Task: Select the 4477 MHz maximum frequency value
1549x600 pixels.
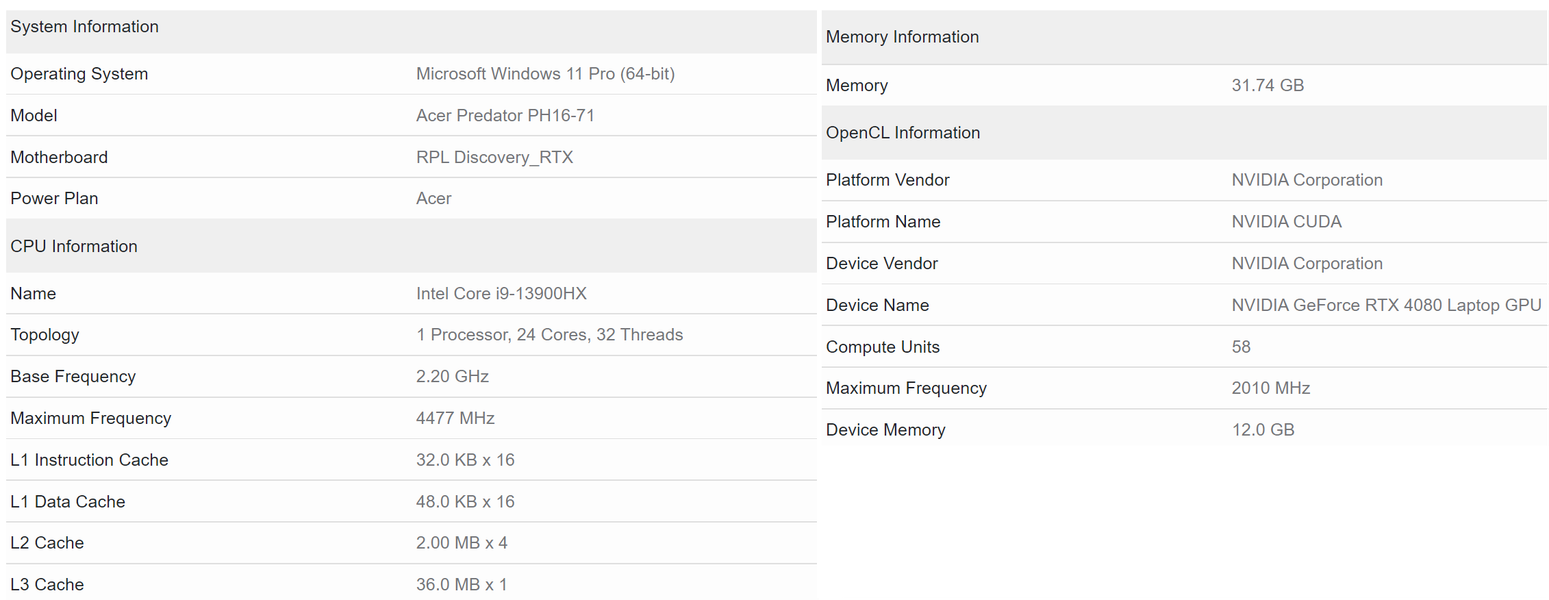Action: click(x=455, y=418)
